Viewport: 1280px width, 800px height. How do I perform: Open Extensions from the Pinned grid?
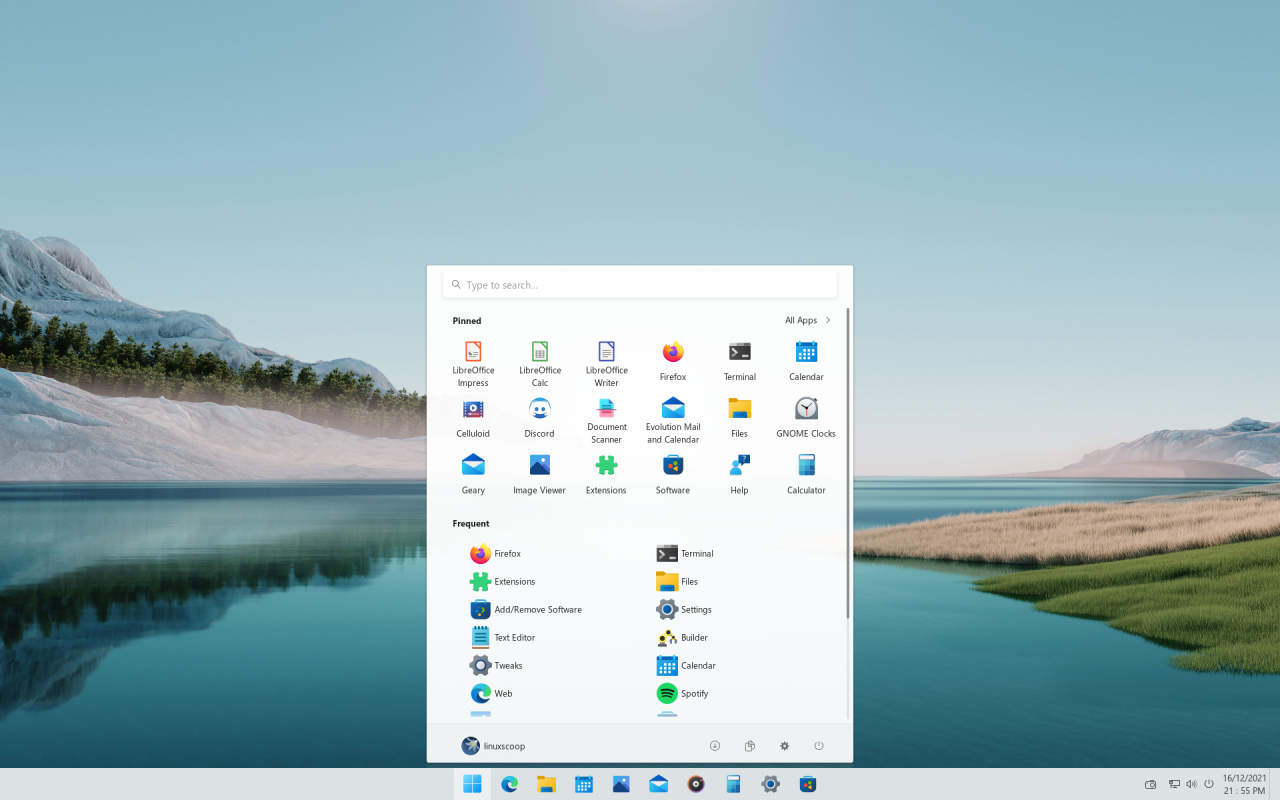coord(606,476)
